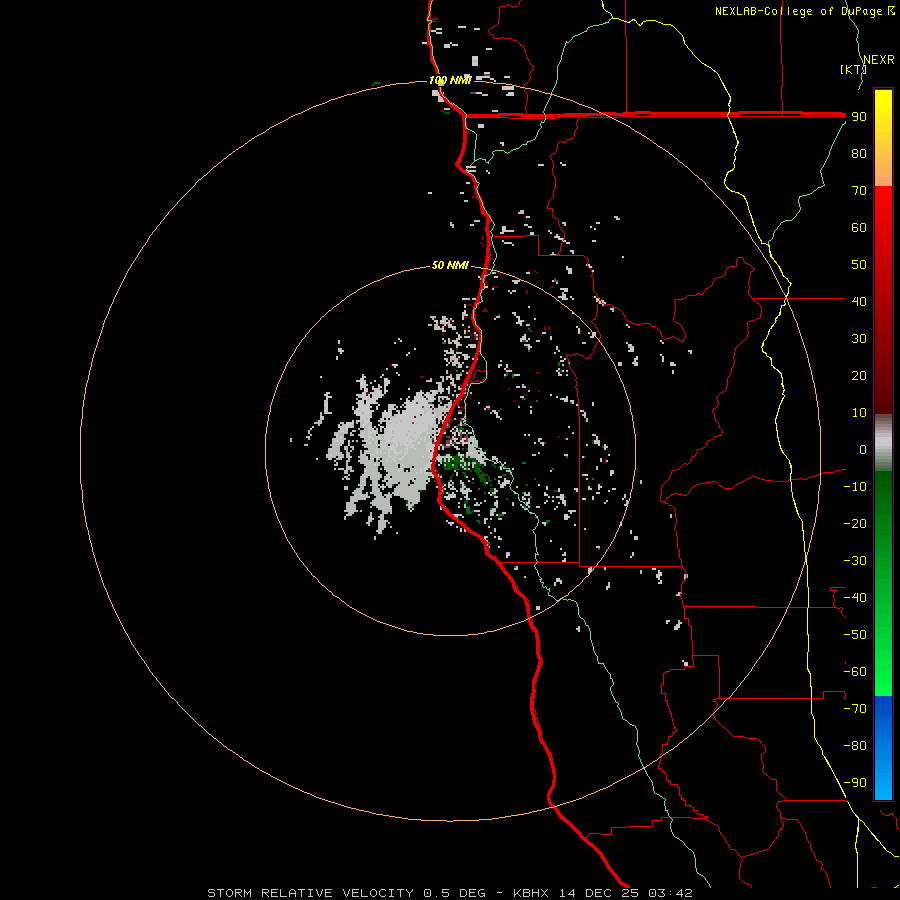The width and height of the screenshot is (900, 900).
Task: Click the 60 knot scale label
Action: 859,228
